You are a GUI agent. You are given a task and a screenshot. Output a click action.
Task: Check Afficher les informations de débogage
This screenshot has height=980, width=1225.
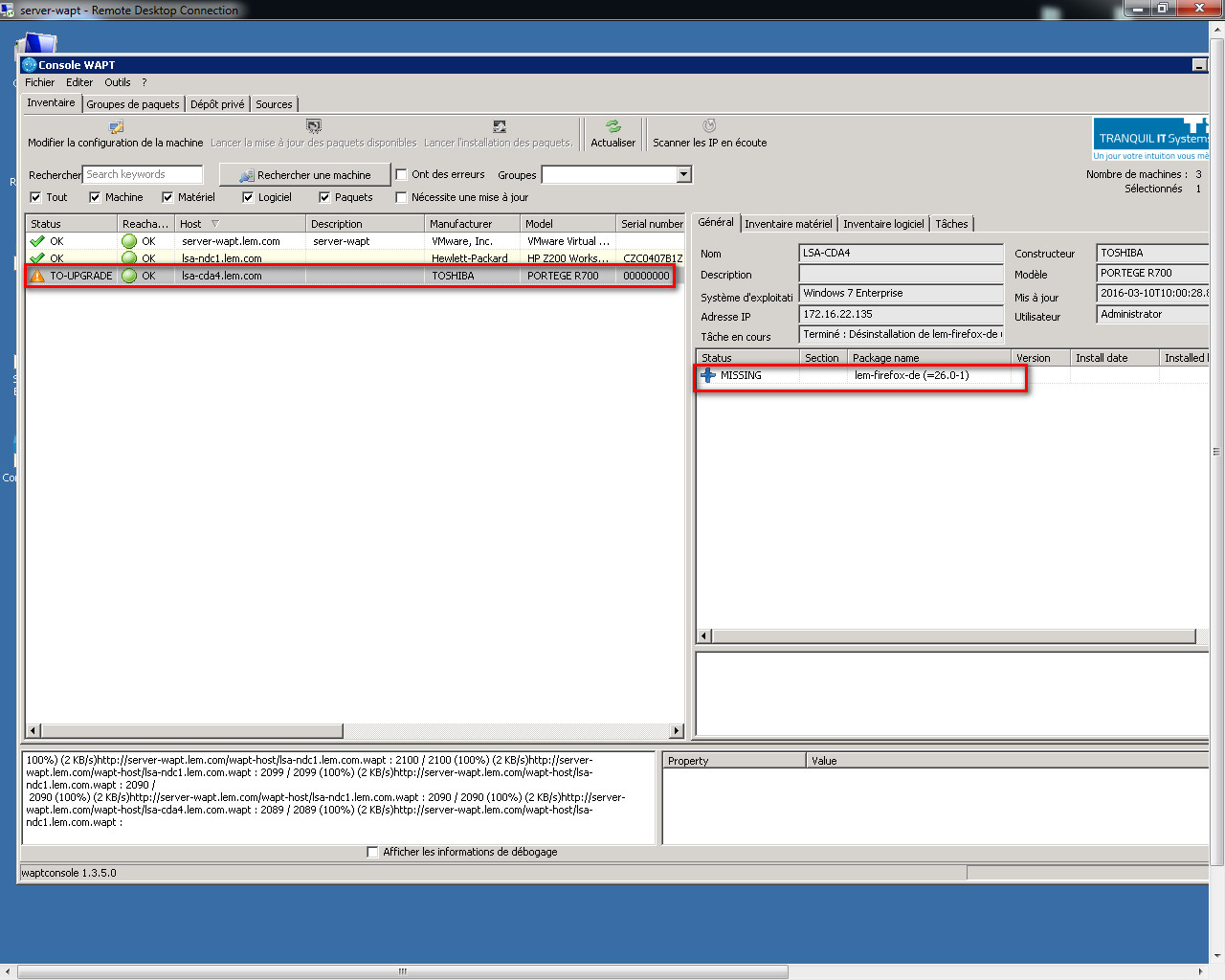[373, 852]
